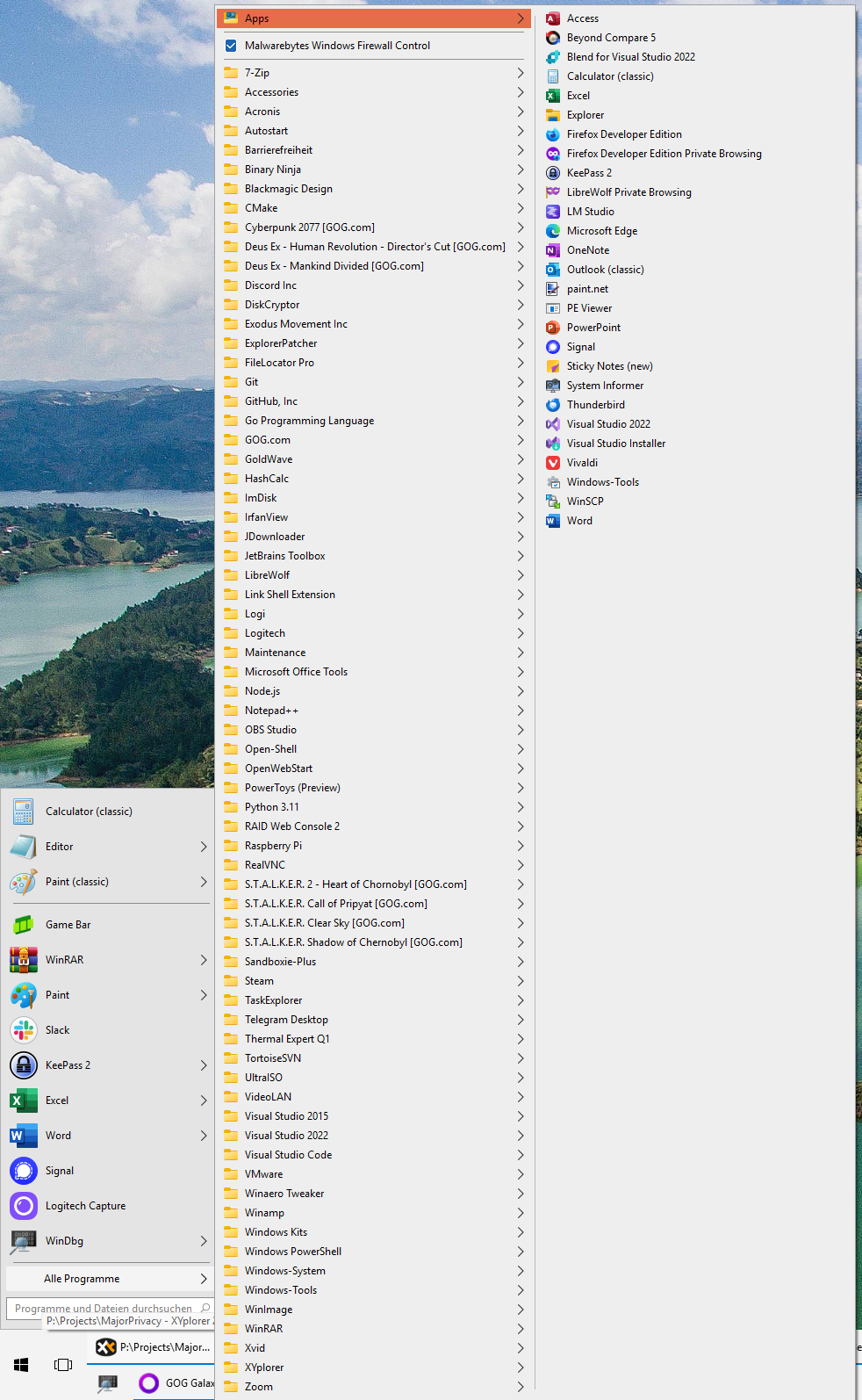
Task: Click the Windows Start button
Action: pos(22,1364)
